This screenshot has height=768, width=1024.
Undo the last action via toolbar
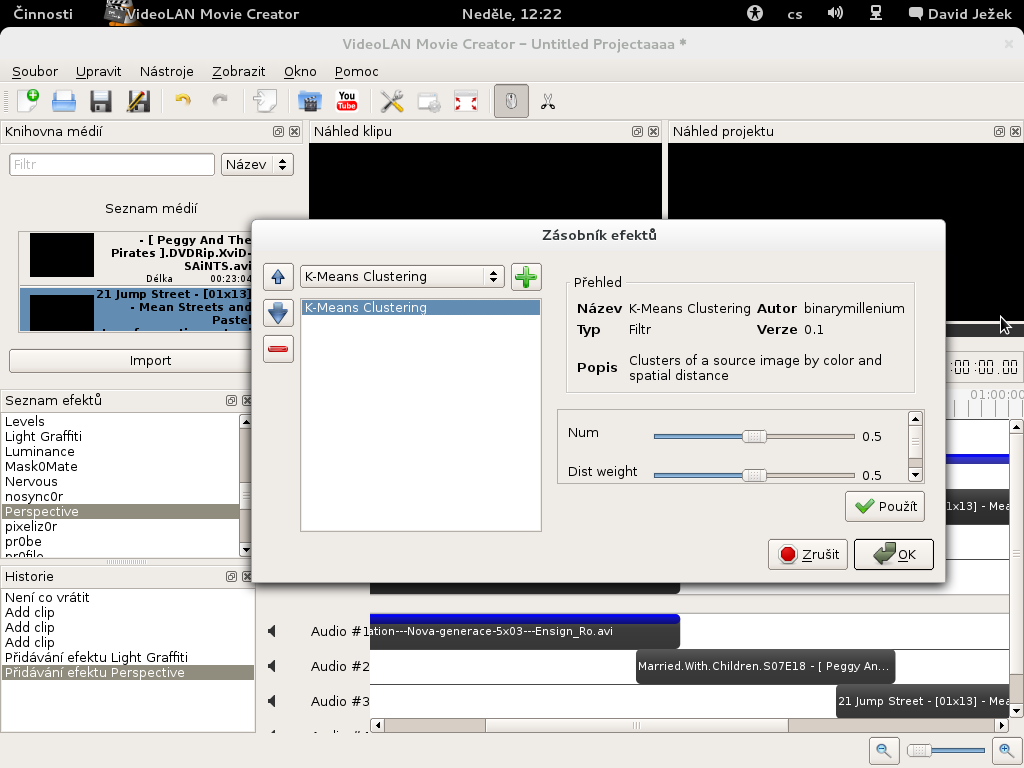(183, 101)
